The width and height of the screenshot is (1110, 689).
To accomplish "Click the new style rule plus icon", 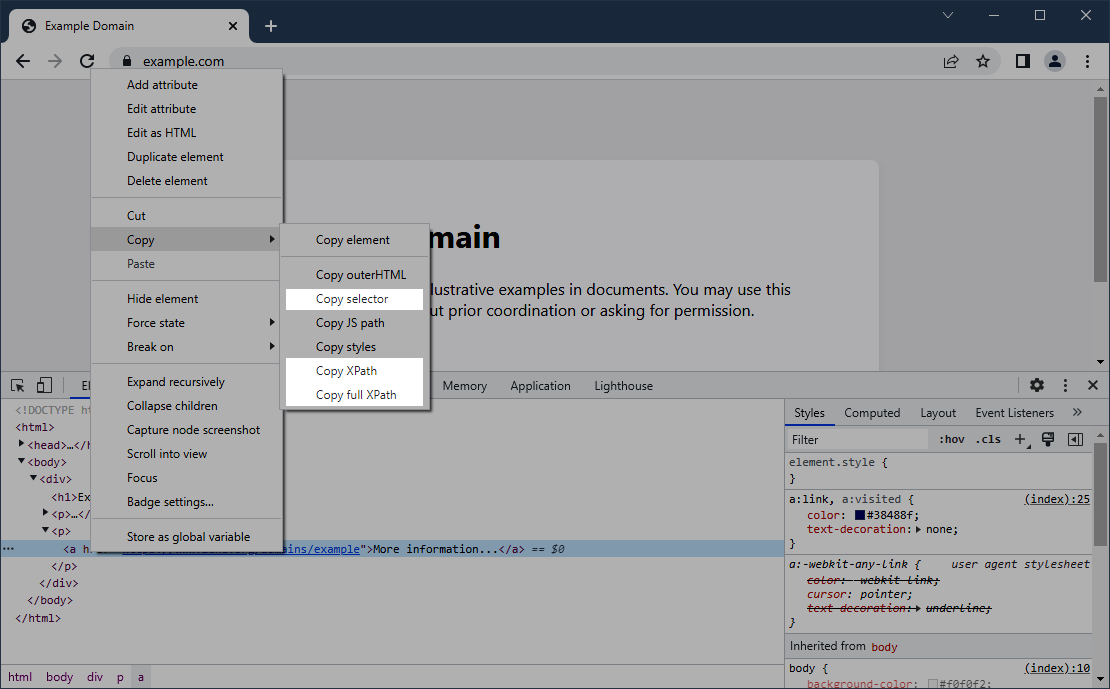I will tap(1020, 439).
